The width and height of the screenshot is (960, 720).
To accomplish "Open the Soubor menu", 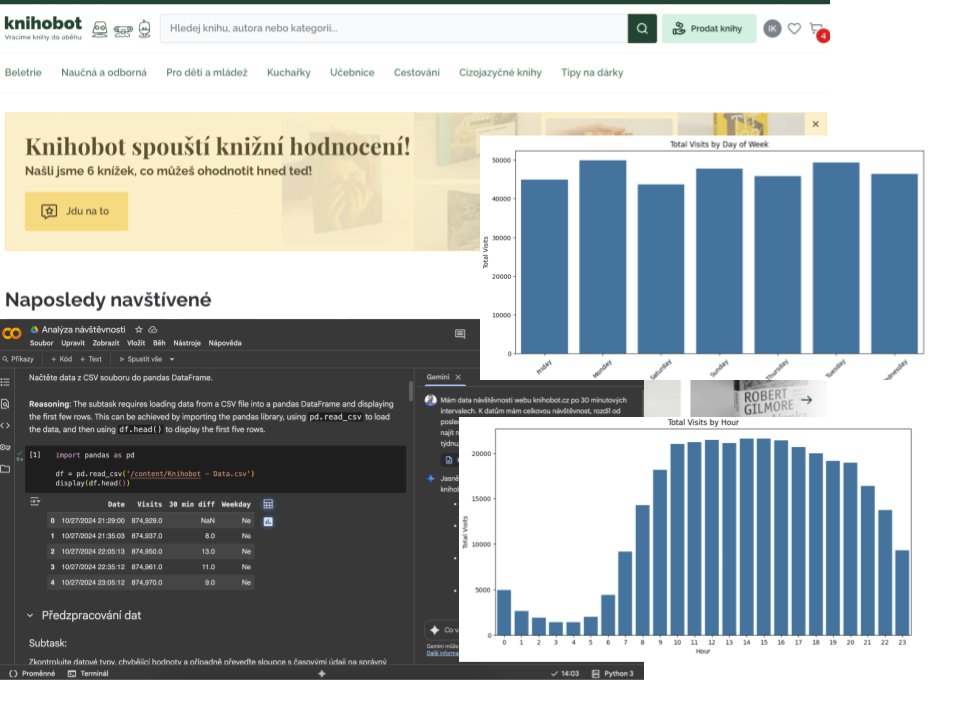I will [x=41, y=343].
